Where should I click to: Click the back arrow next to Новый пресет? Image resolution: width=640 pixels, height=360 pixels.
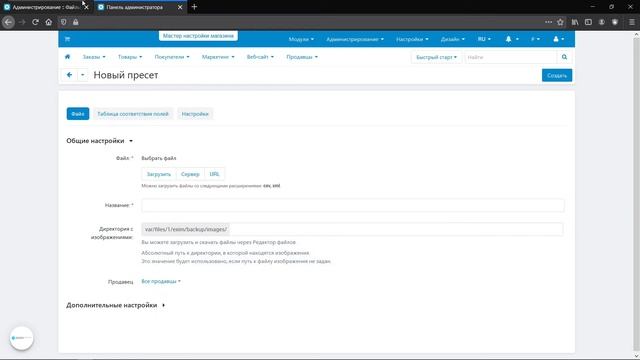click(69, 75)
